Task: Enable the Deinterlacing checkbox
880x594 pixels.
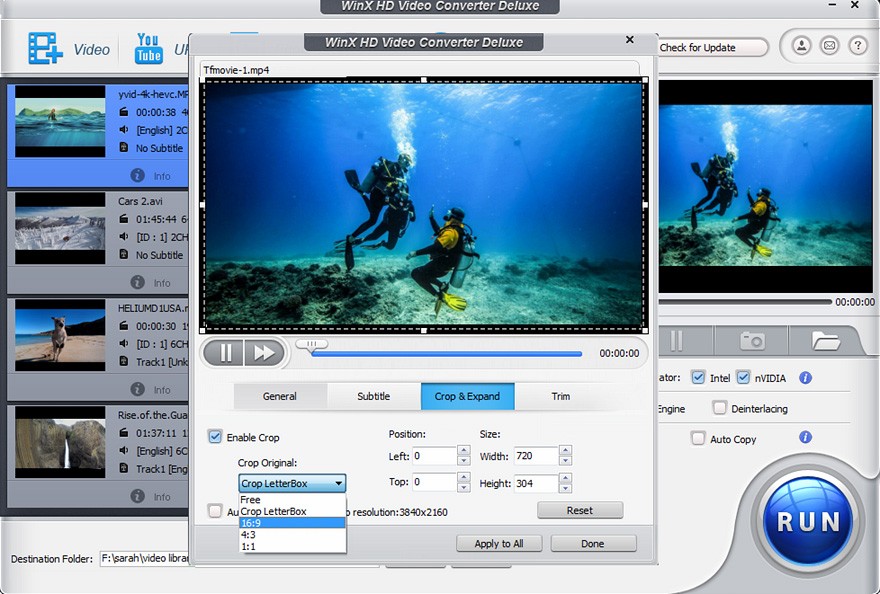Action: 719,408
